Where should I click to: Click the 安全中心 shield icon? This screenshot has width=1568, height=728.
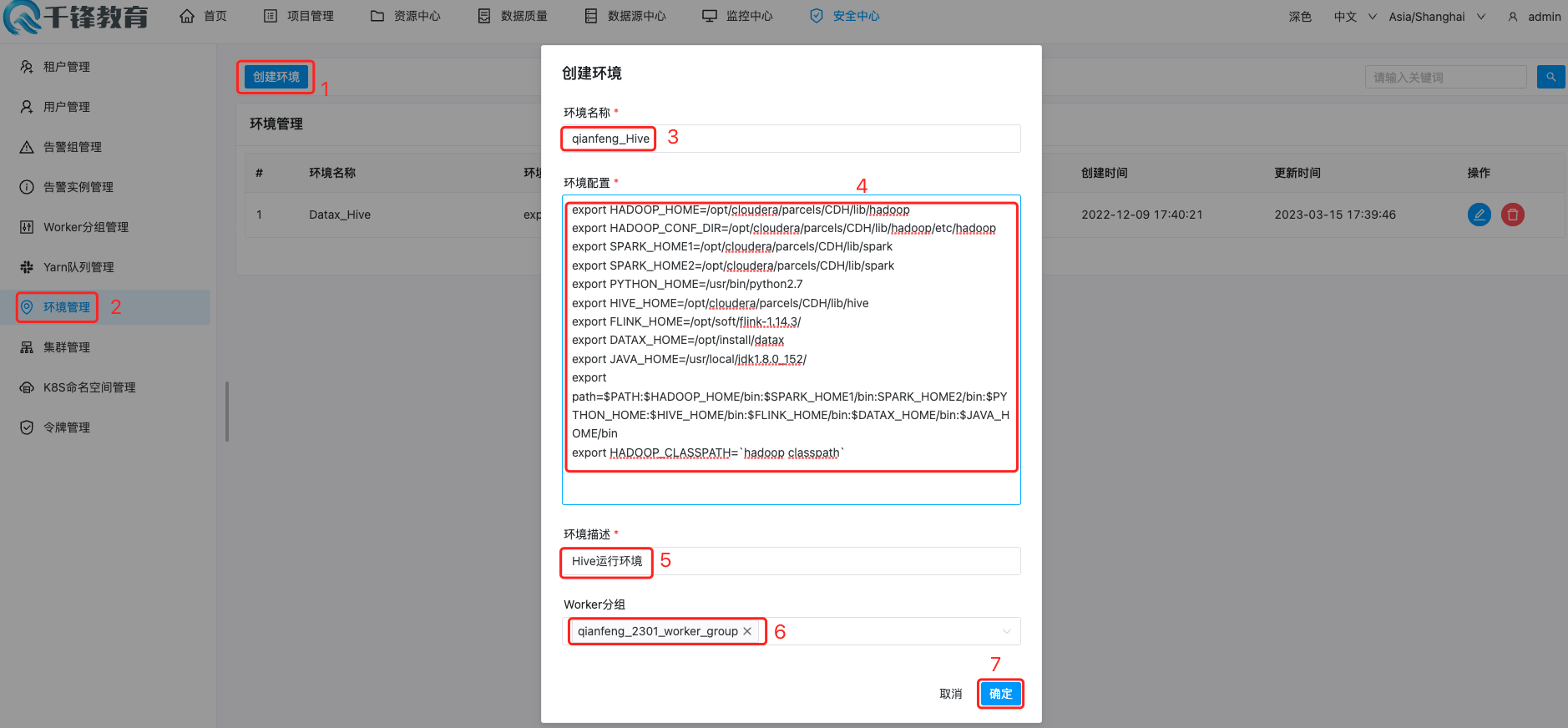pyautogui.click(x=817, y=16)
